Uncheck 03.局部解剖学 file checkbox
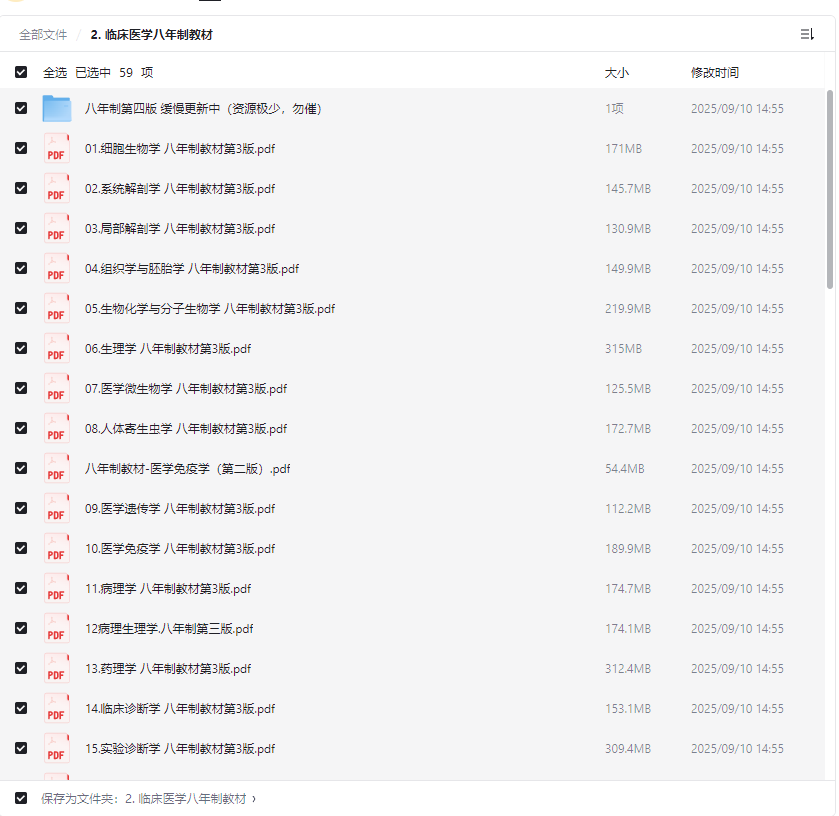The height and width of the screenshot is (816, 839). click(x=21, y=228)
